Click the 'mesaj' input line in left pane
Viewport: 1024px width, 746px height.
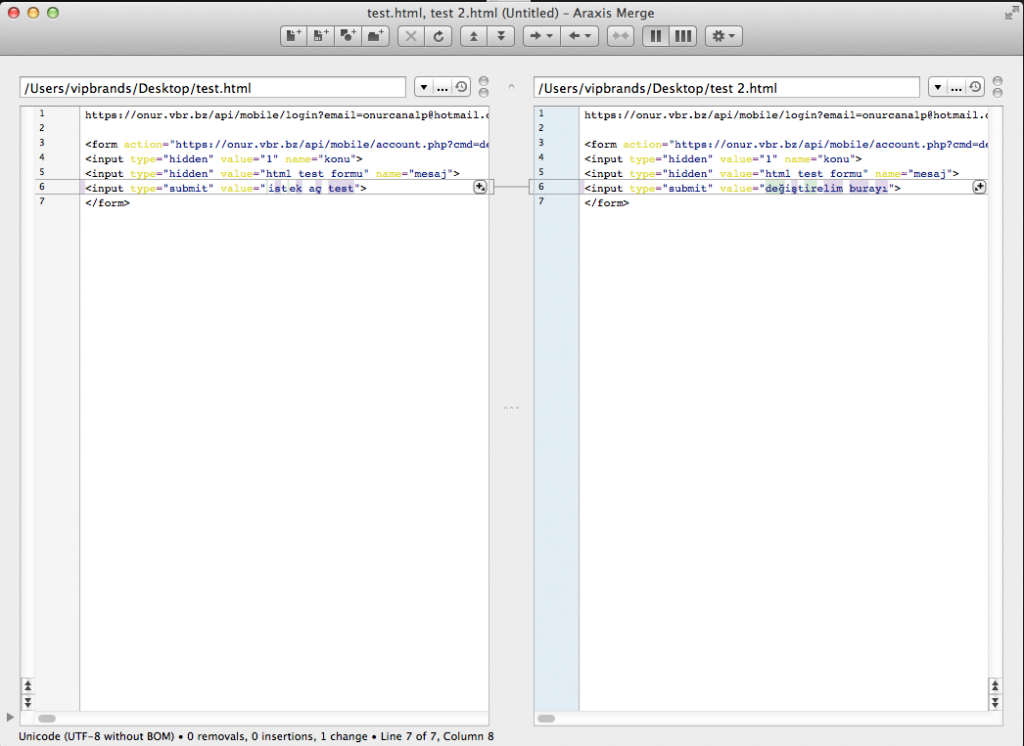tap(272, 174)
